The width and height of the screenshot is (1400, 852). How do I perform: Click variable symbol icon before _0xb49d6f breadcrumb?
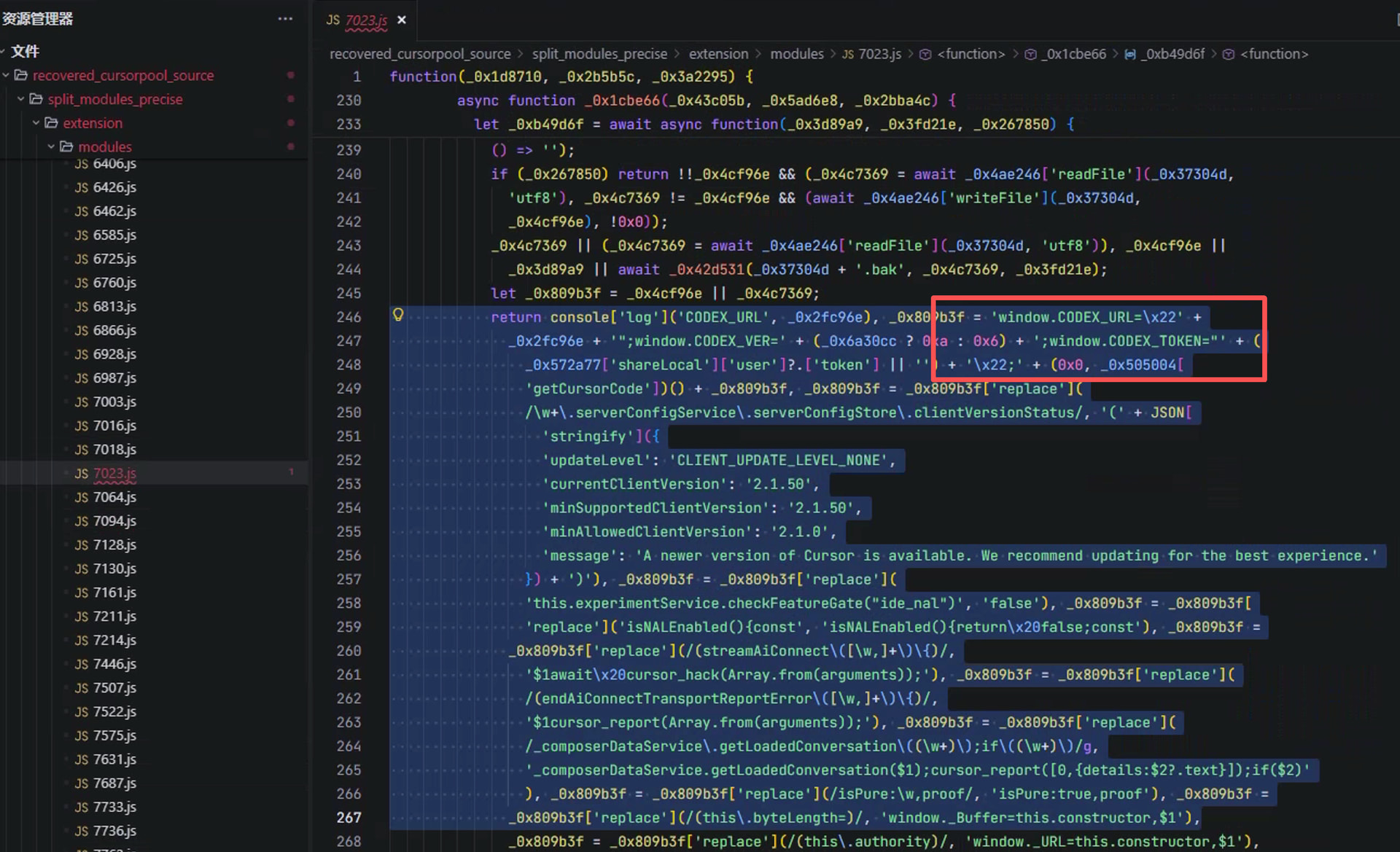pyautogui.click(x=1129, y=54)
